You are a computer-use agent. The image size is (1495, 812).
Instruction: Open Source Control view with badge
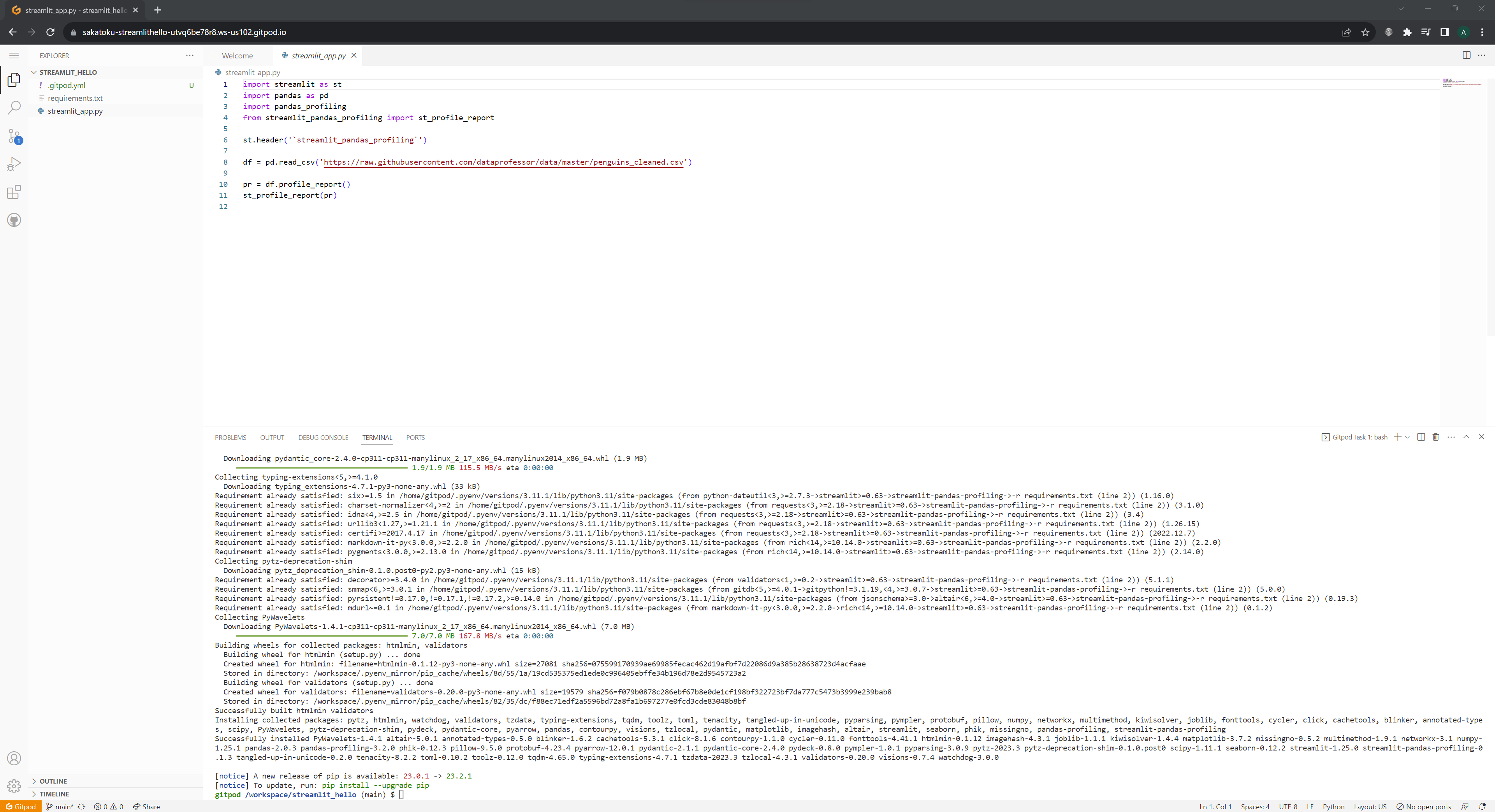pos(14,136)
